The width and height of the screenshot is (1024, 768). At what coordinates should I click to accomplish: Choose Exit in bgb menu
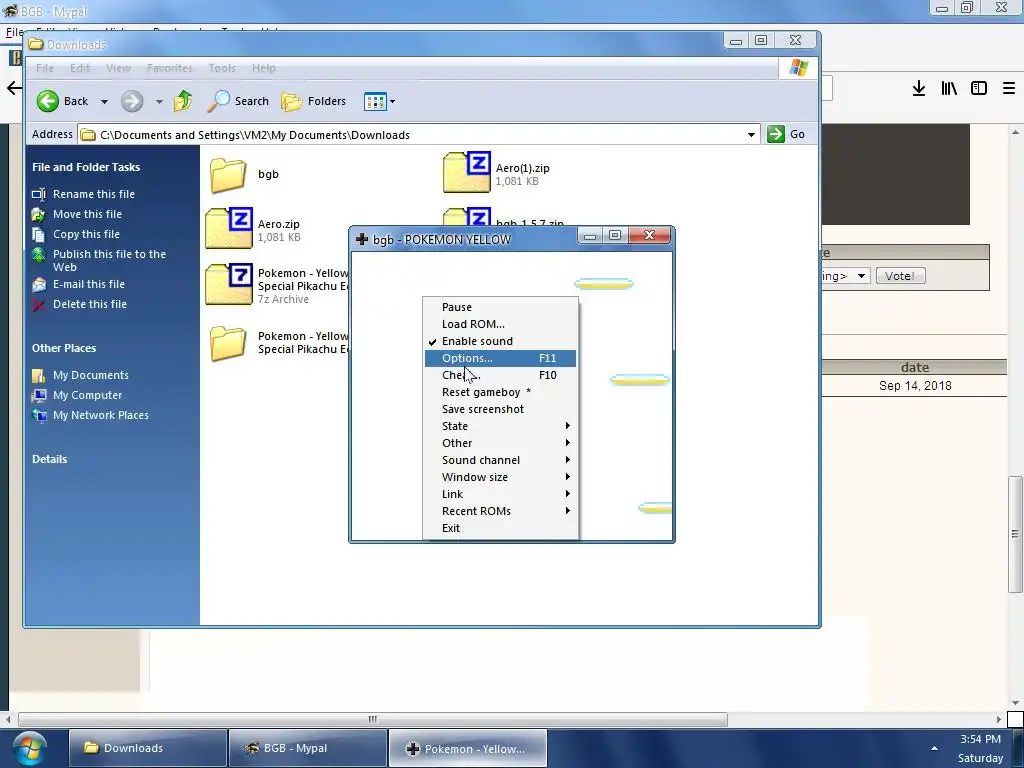(500, 528)
